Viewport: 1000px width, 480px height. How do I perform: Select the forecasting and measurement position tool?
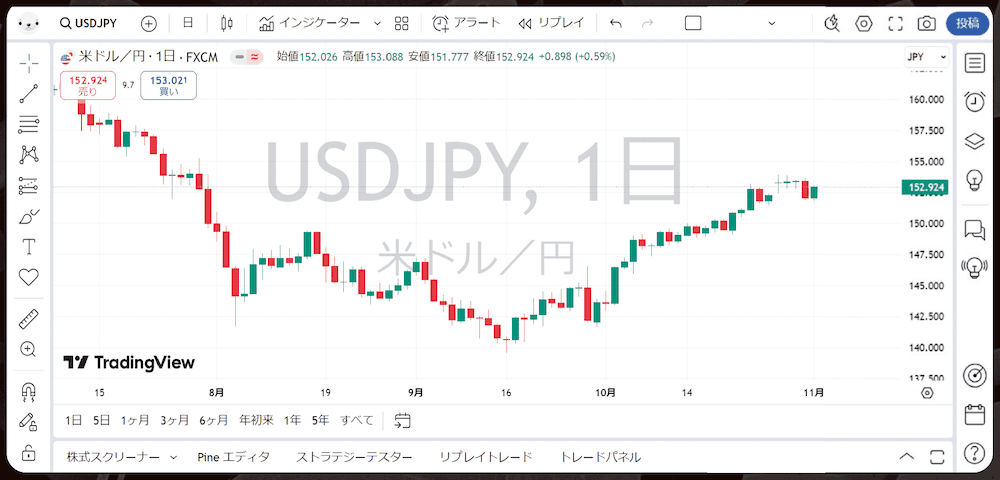click(x=29, y=185)
